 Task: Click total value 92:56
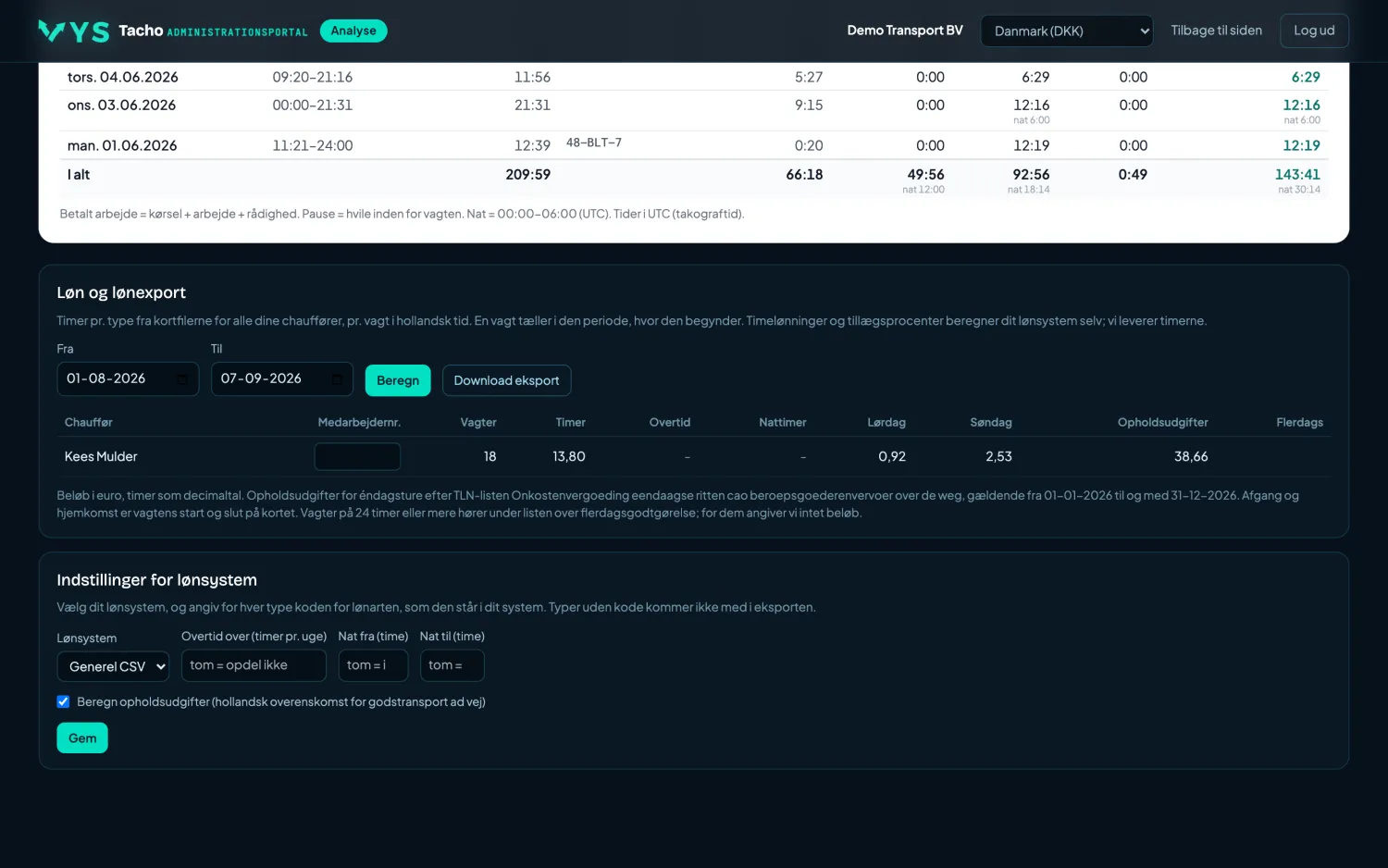[x=1031, y=174]
